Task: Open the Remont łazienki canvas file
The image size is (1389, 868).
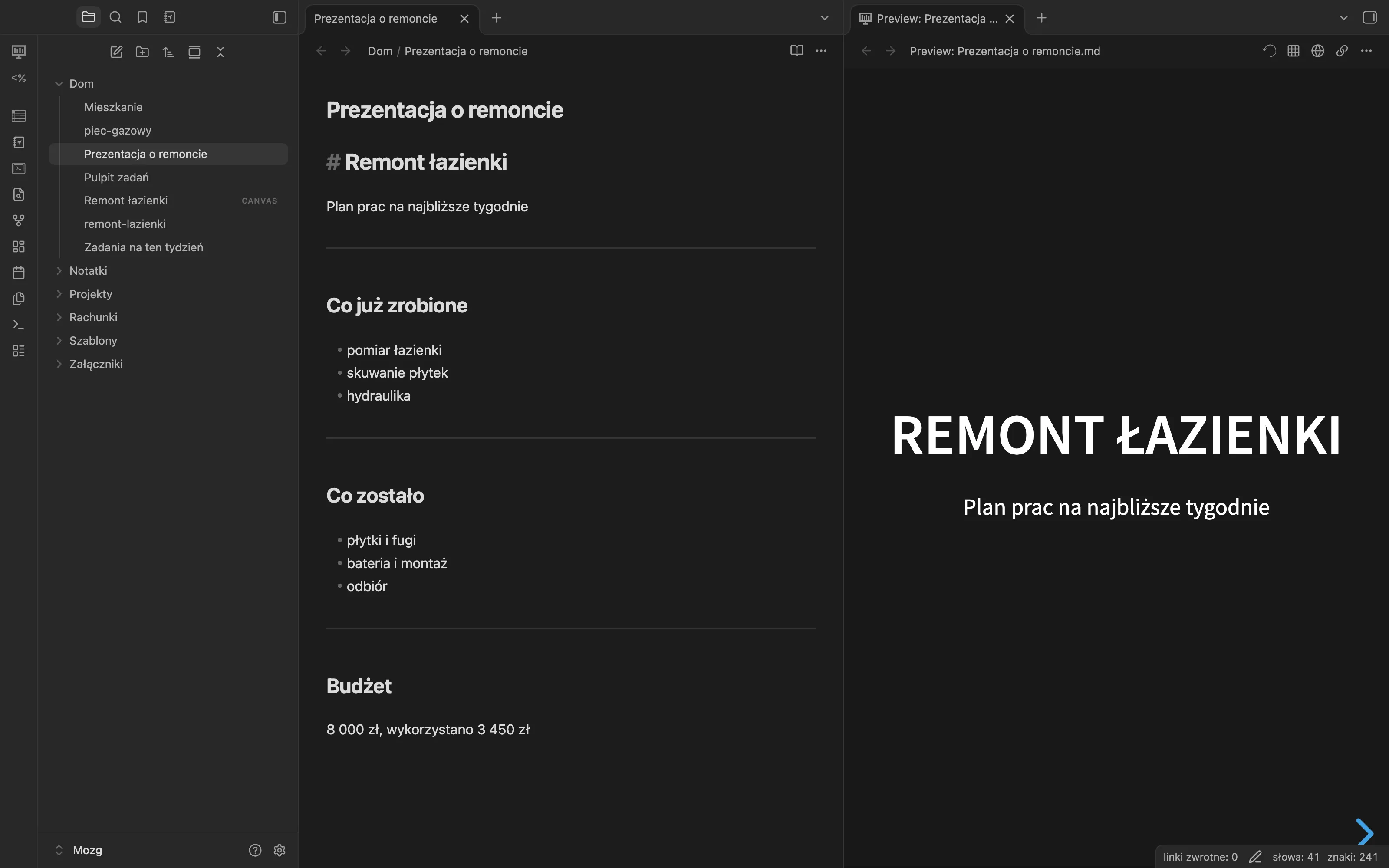Action: [x=168, y=201]
